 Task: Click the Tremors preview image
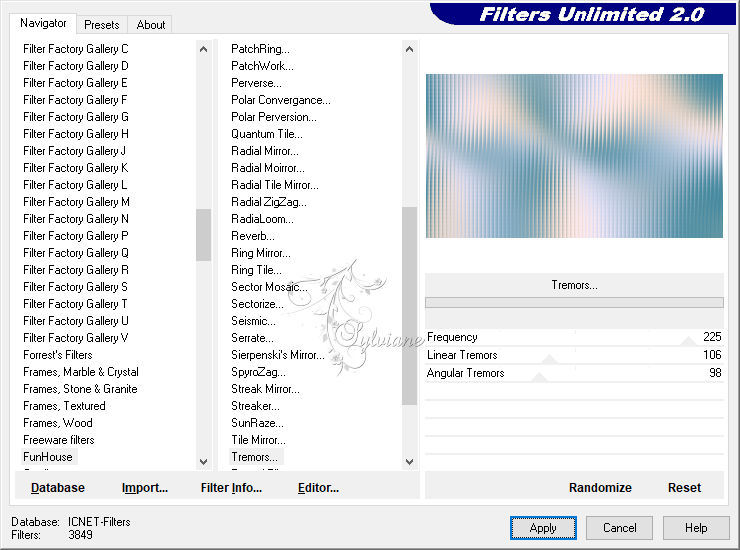pos(574,156)
